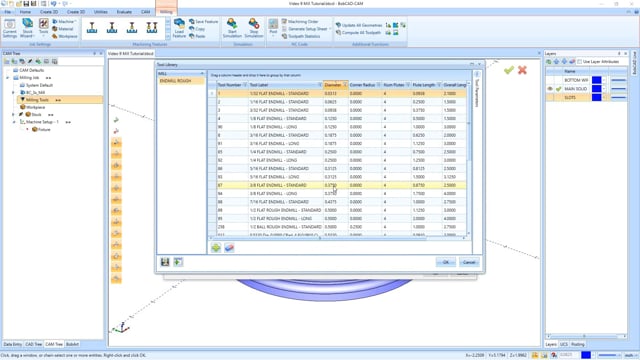This screenshot has width=640, height=360.
Task: Switch to the Create 2D ribbon tab
Action: pyautogui.click(x=49, y=12)
